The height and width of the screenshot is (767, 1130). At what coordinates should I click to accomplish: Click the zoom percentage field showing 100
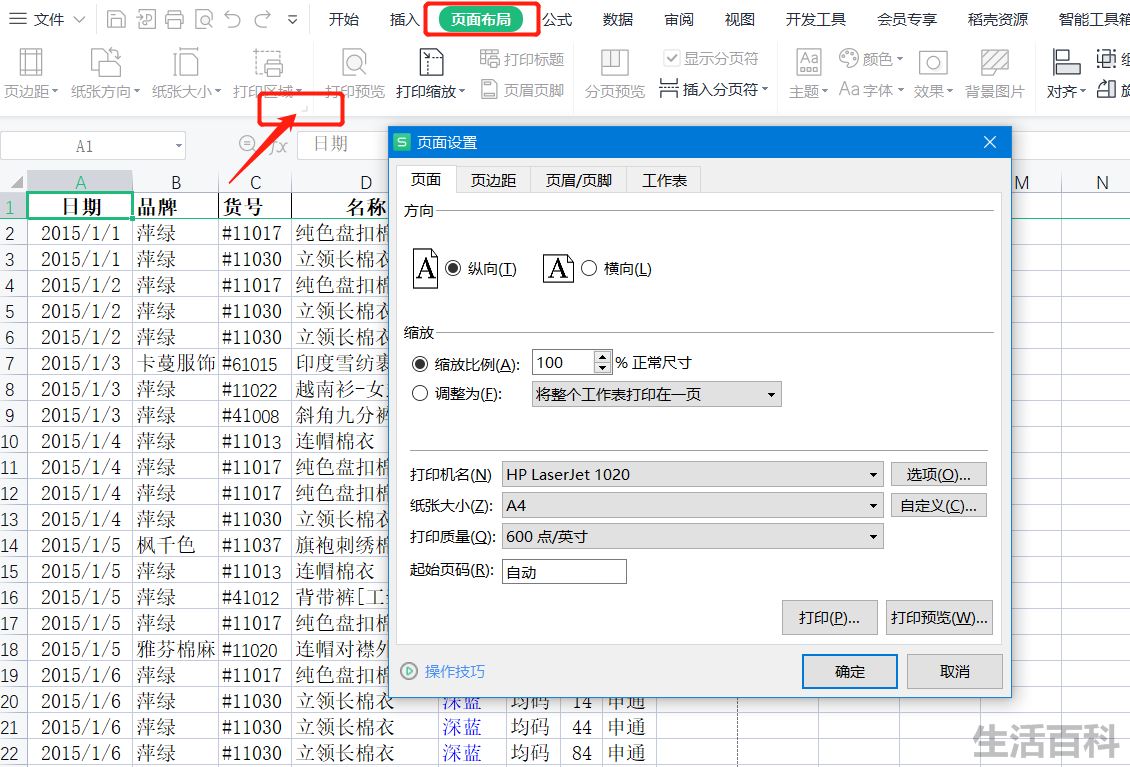click(564, 363)
